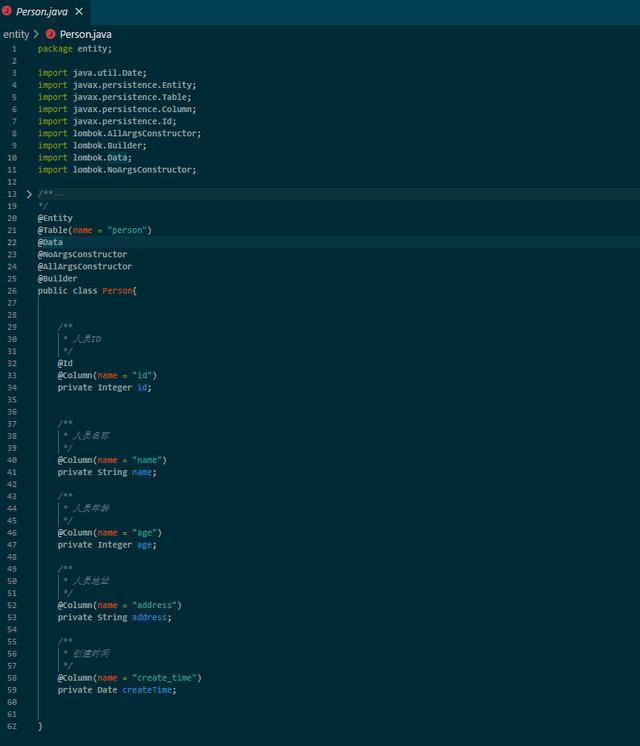Screen dimensions: 640x746
Task: Click the Person class name on line 26
Action: pyautogui.click(x=117, y=291)
